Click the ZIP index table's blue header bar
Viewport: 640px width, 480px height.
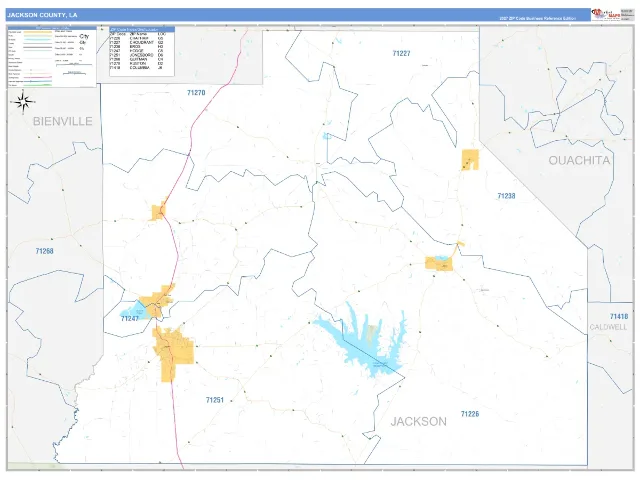tap(142, 30)
